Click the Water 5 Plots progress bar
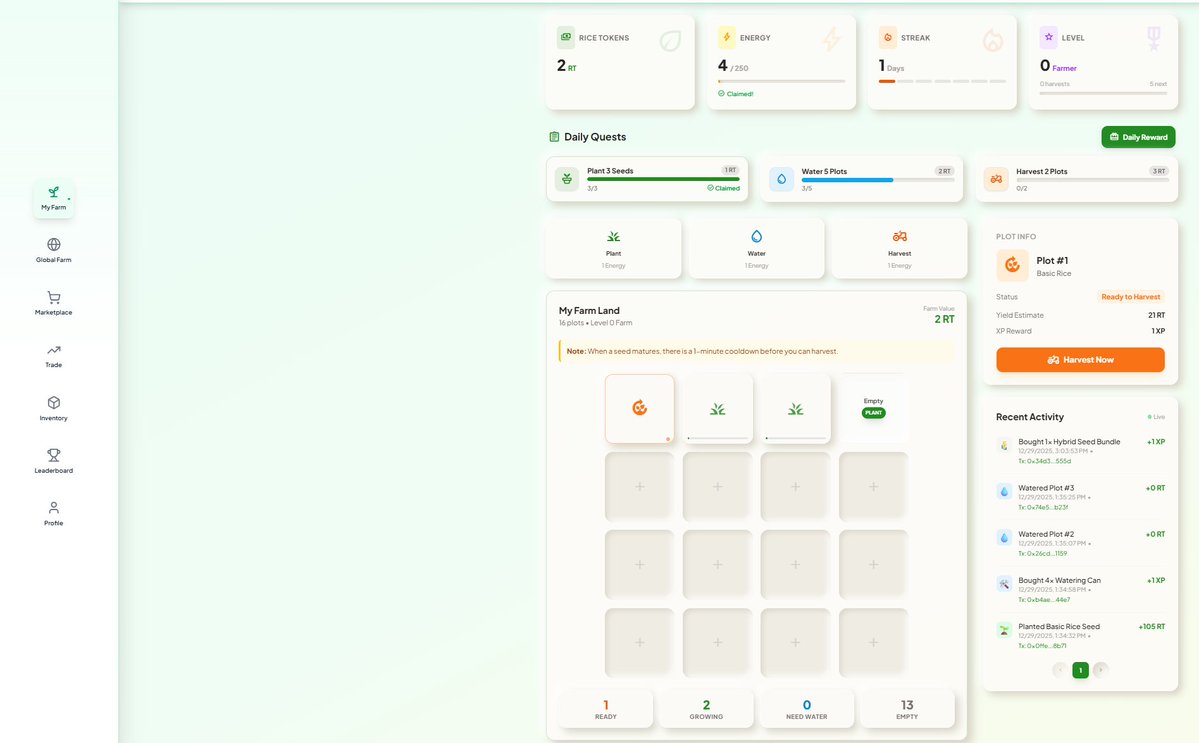 pyautogui.click(x=877, y=180)
